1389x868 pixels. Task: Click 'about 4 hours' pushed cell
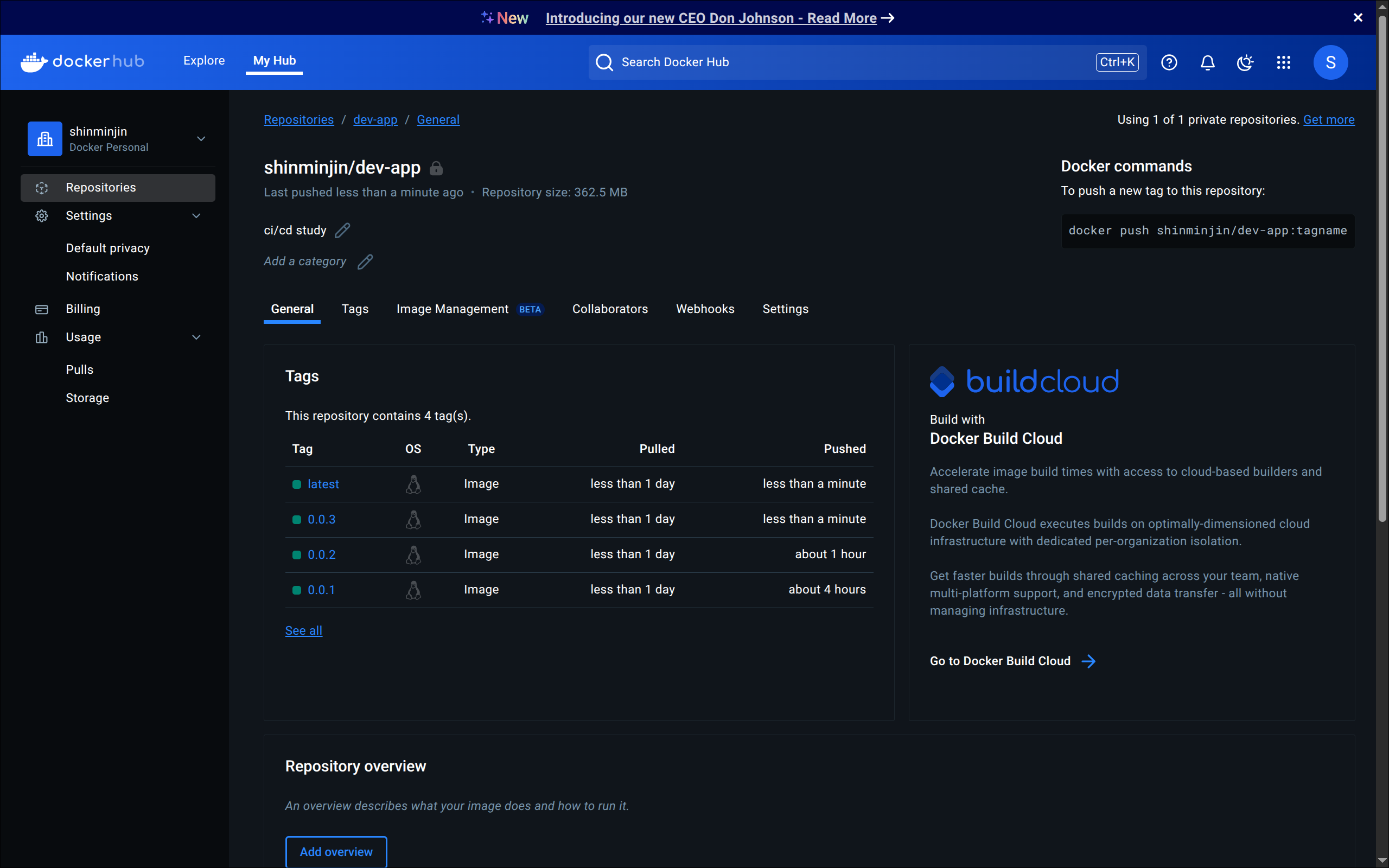pos(827,590)
